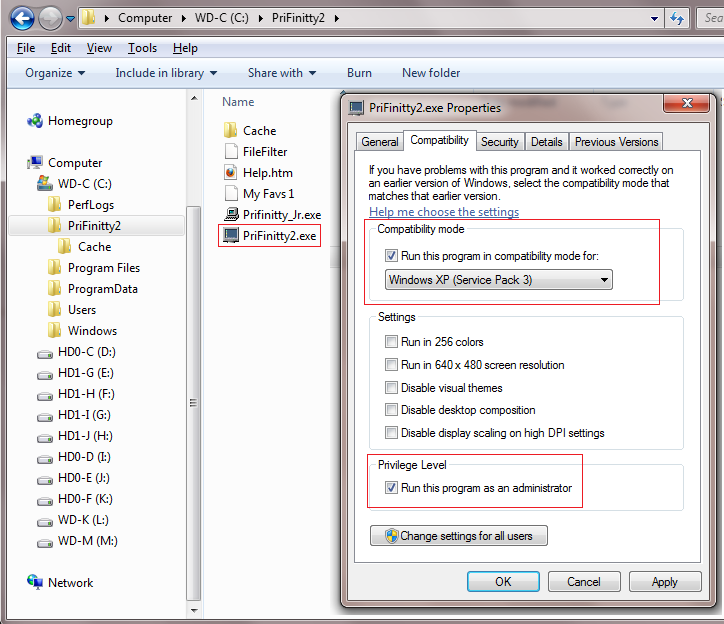Open the Tools menu
This screenshot has height=624, width=724.
(x=142, y=48)
